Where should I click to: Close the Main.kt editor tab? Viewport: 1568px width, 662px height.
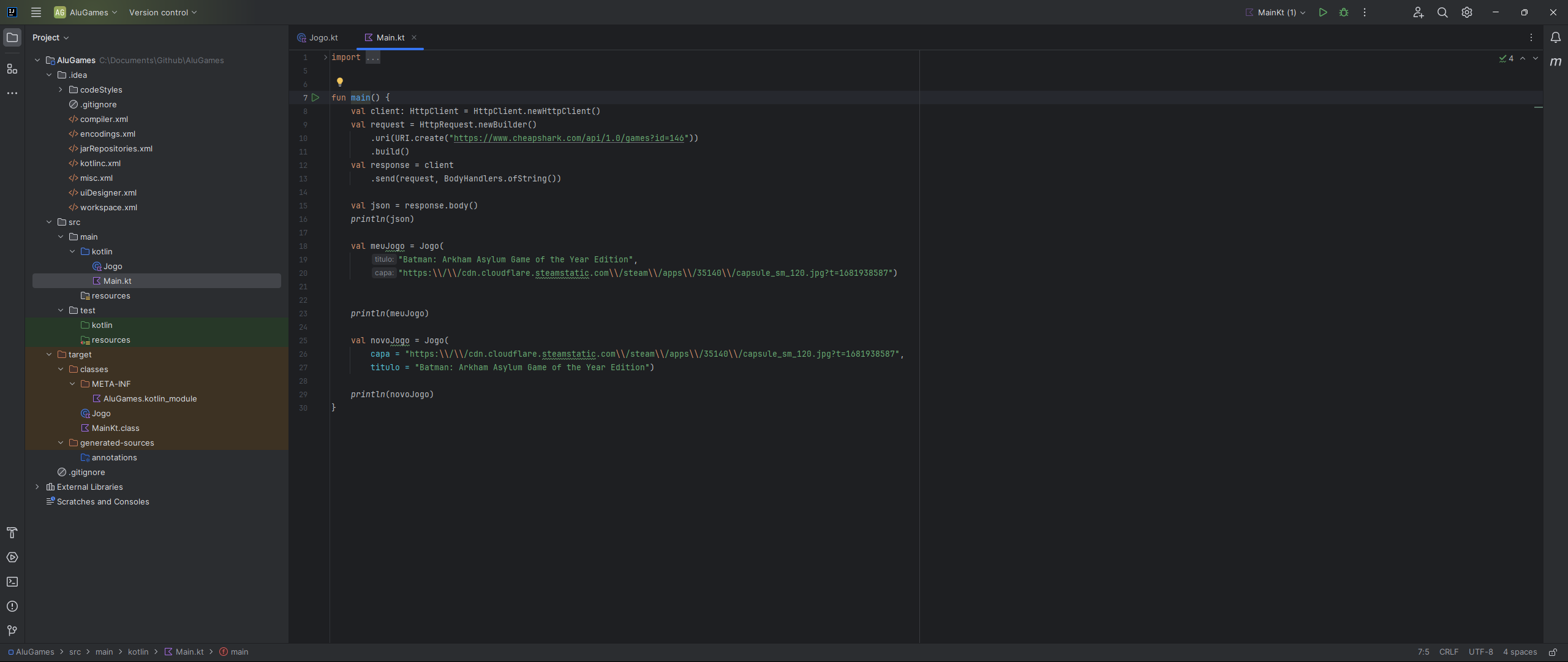[414, 37]
